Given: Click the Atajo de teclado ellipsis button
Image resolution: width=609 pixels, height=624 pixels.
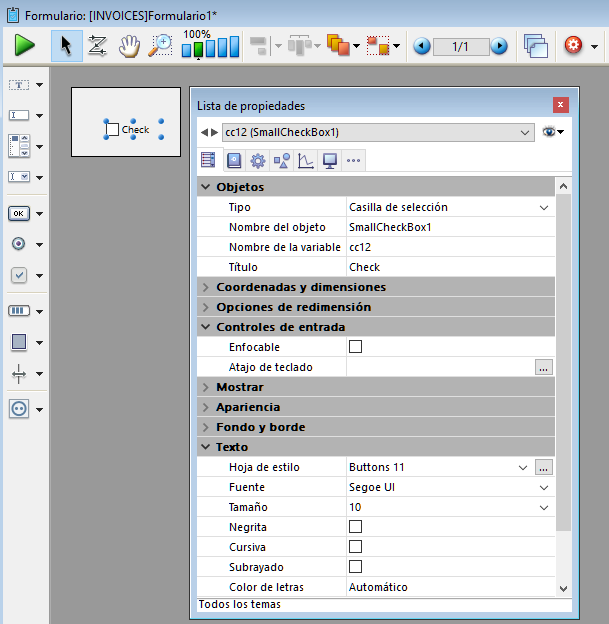Looking at the screenshot, I should [x=543, y=367].
